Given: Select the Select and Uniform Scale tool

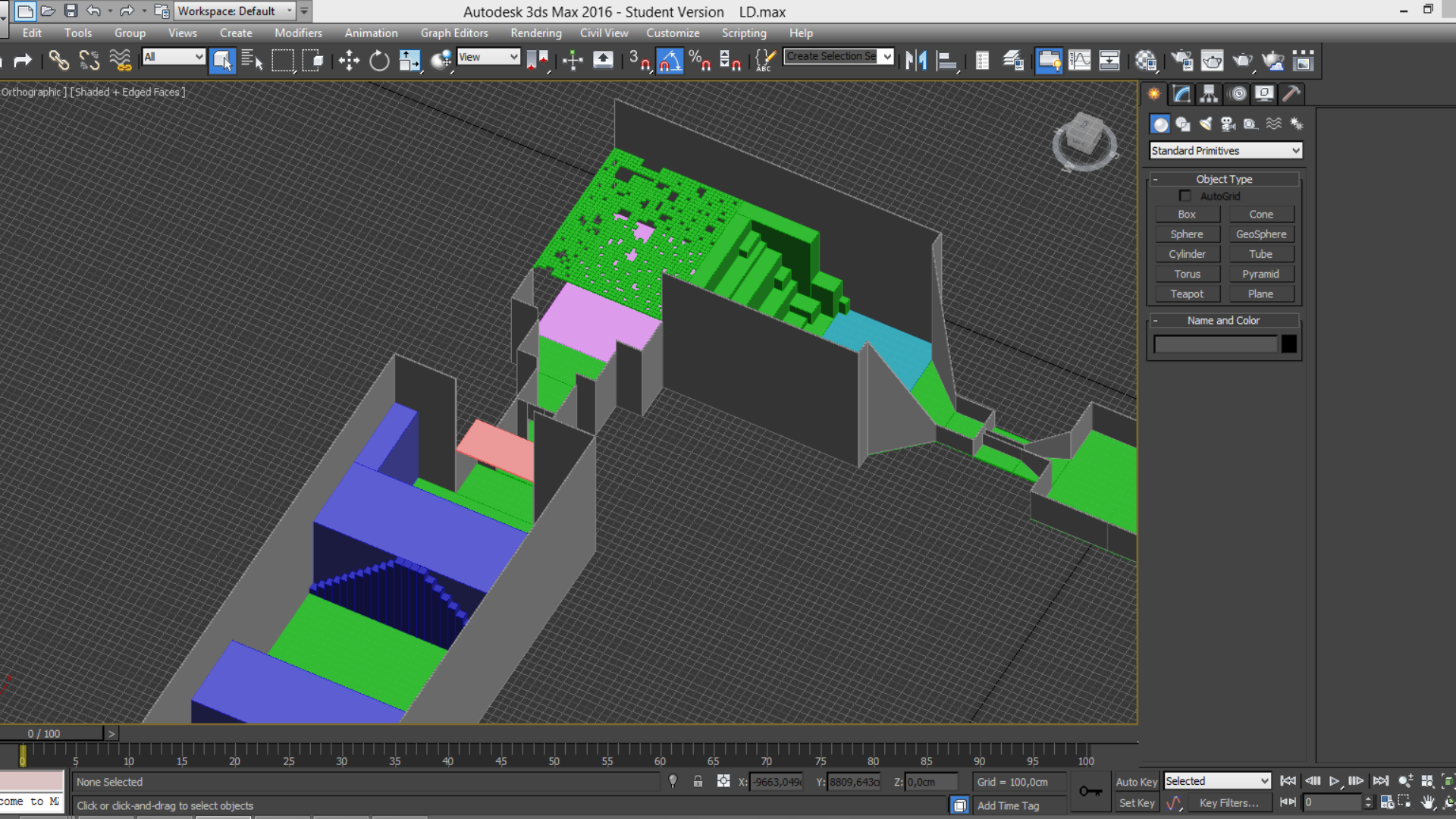Looking at the screenshot, I should point(409,60).
